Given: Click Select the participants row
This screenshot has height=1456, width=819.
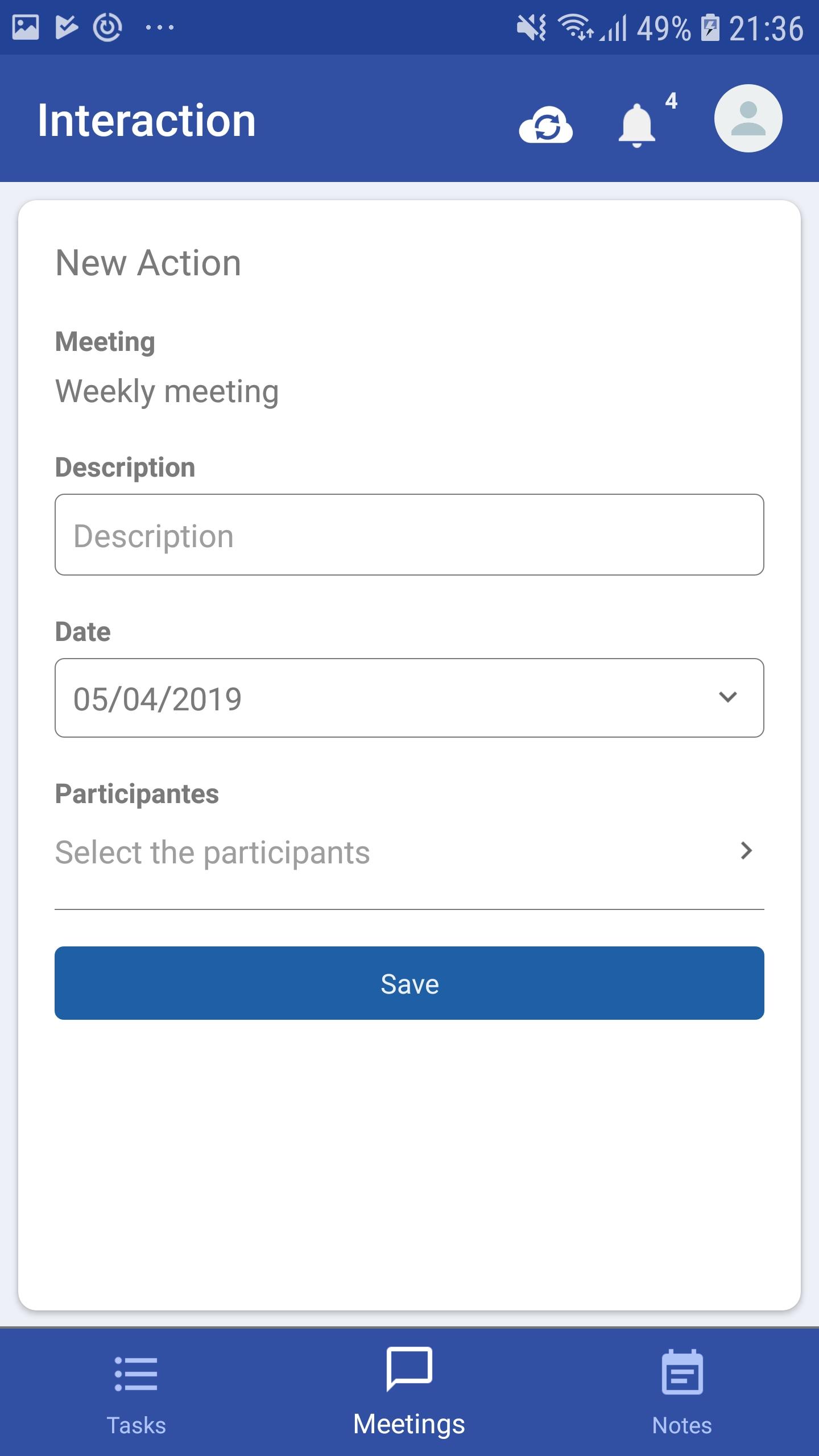Looking at the screenshot, I should (x=409, y=852).
